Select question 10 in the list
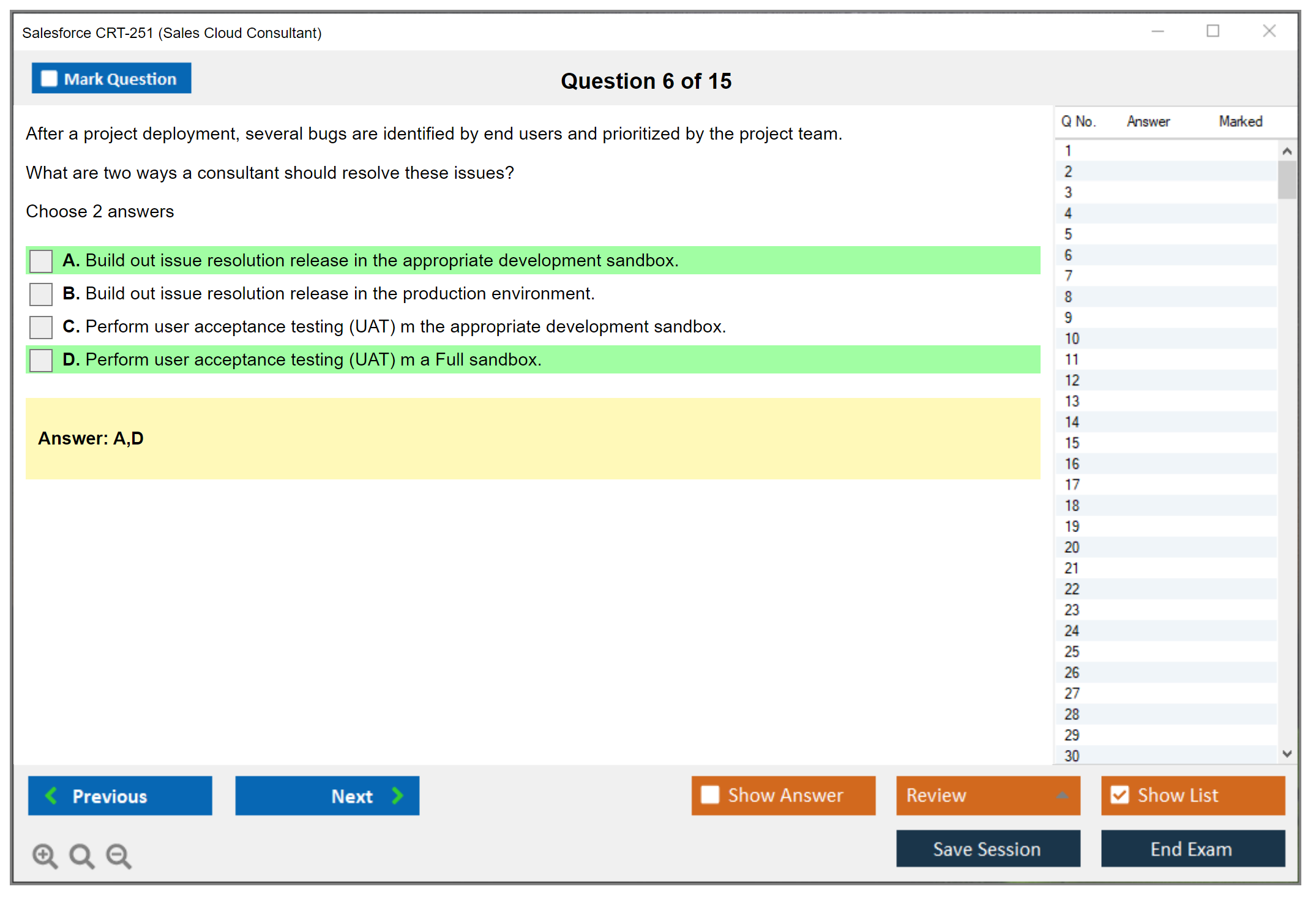The height and width of the screenshot is (900, 1316). [x=1072, y=339]
